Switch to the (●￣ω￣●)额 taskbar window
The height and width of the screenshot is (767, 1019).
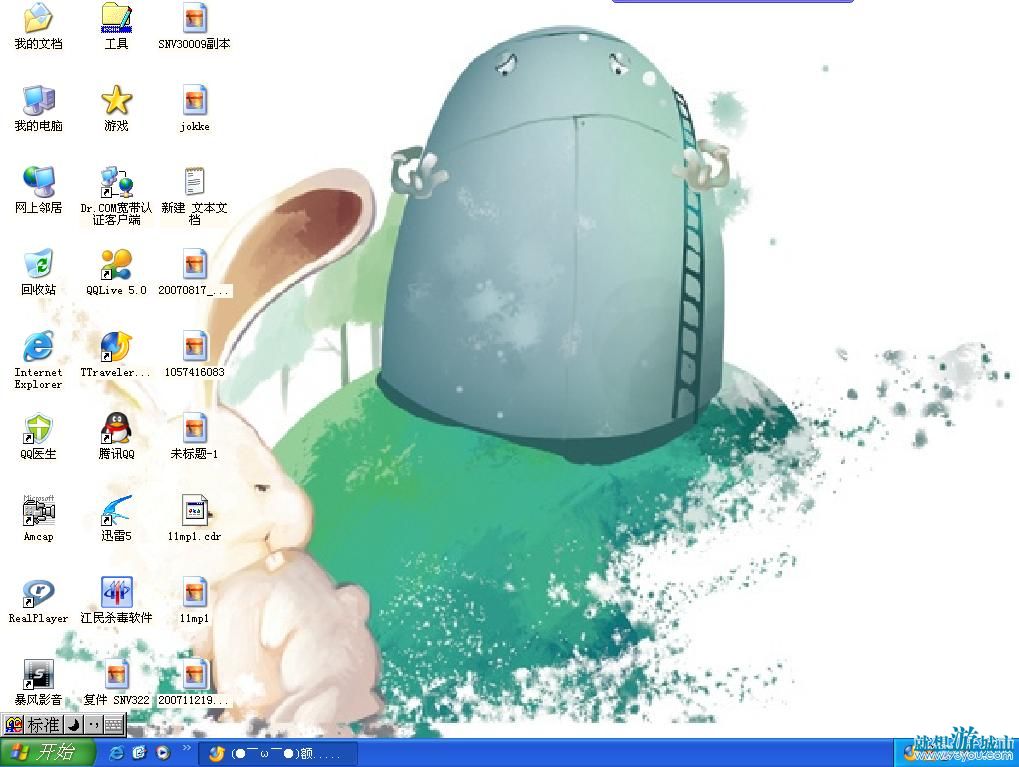click(x=277, y=753)
